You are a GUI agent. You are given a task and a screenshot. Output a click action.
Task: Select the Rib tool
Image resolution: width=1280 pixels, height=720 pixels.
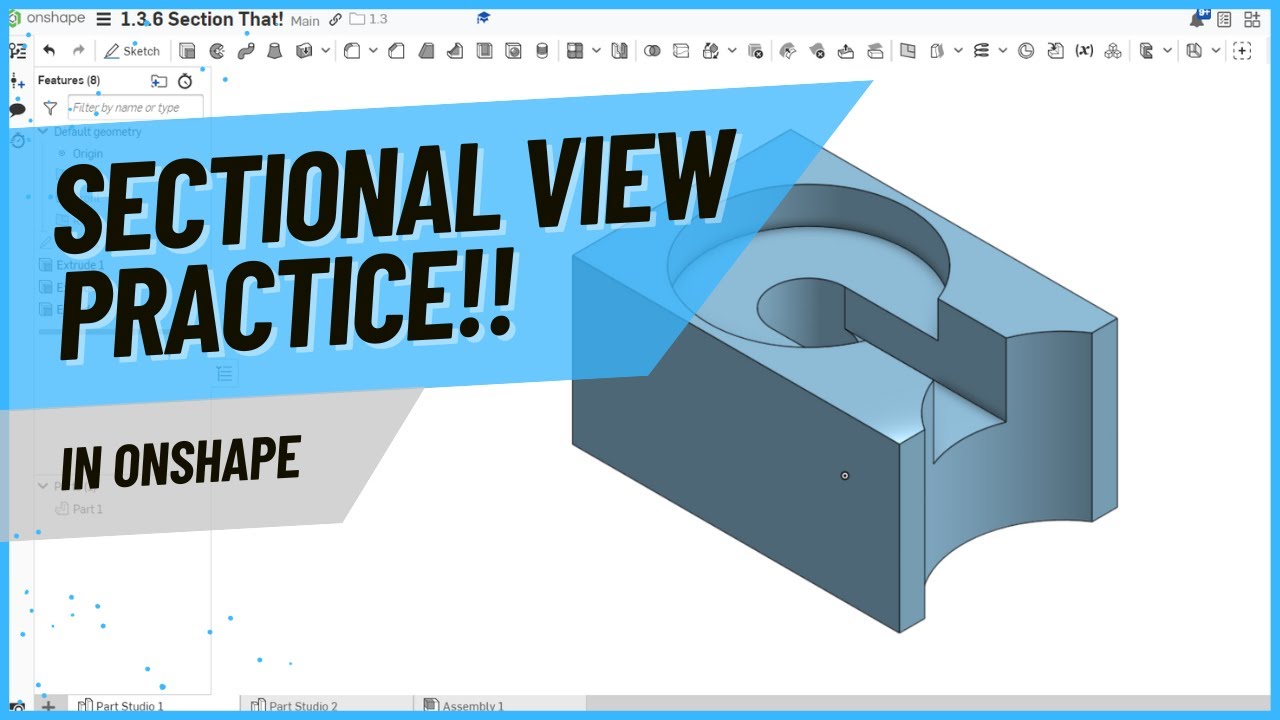(x=455, y=51)
